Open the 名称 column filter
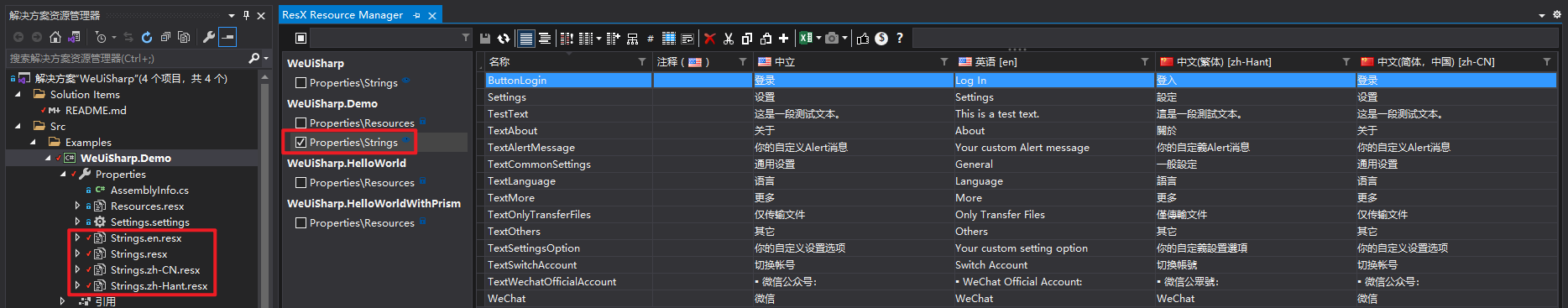 642,61
